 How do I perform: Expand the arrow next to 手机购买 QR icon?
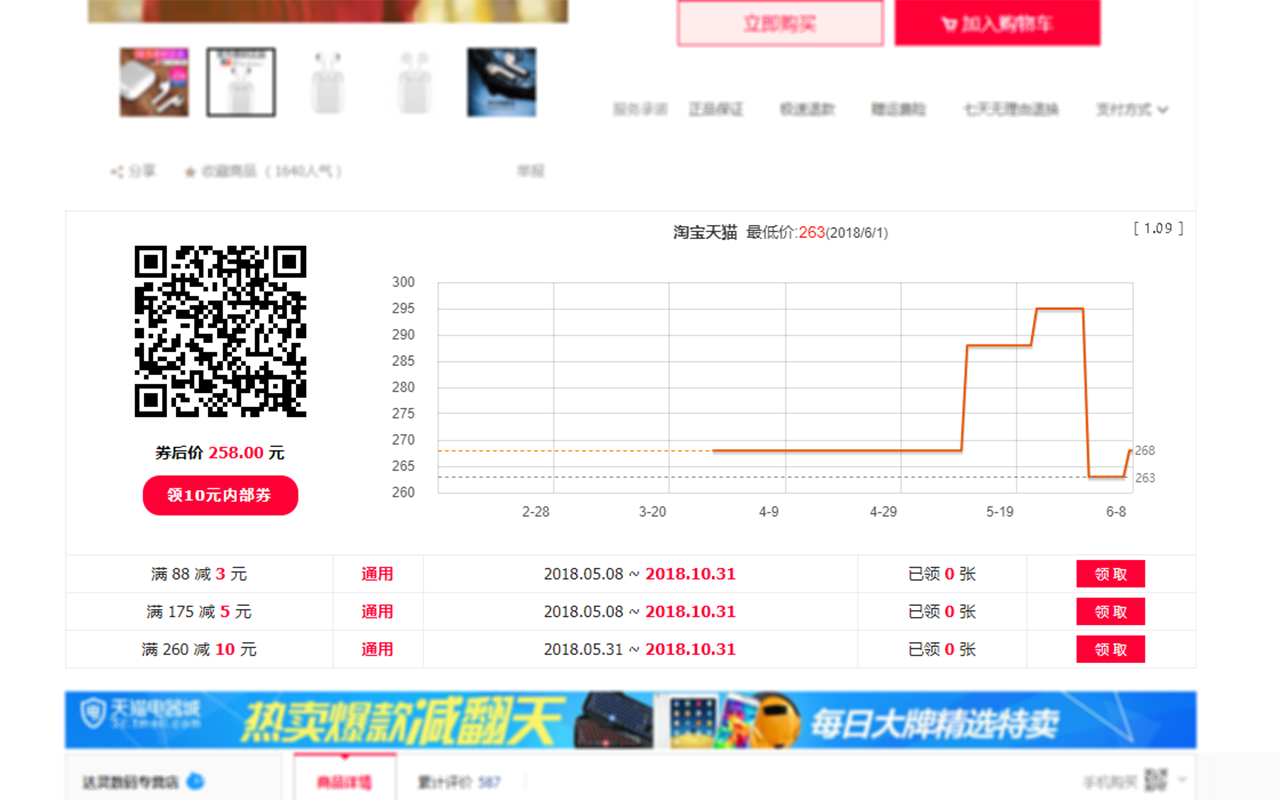point(1182,780)
